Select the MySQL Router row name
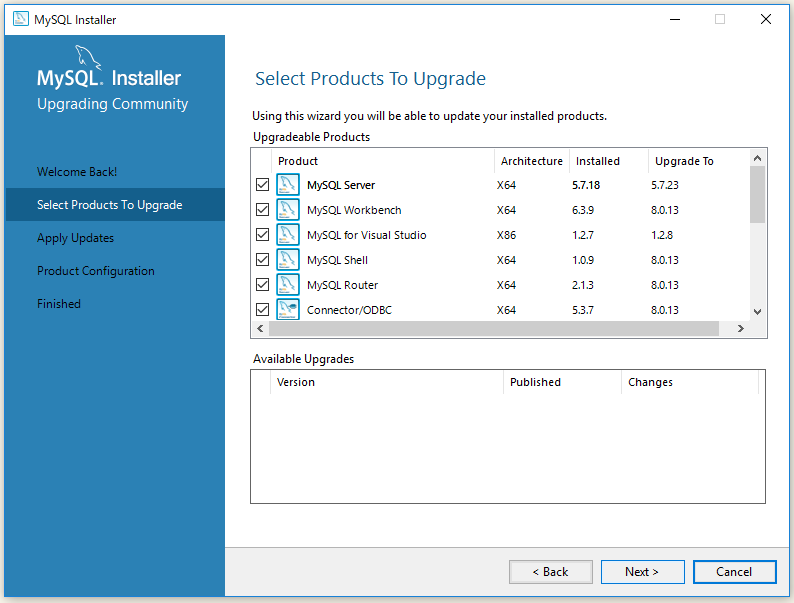Screen dimensions: 794x603 point(342,285)
